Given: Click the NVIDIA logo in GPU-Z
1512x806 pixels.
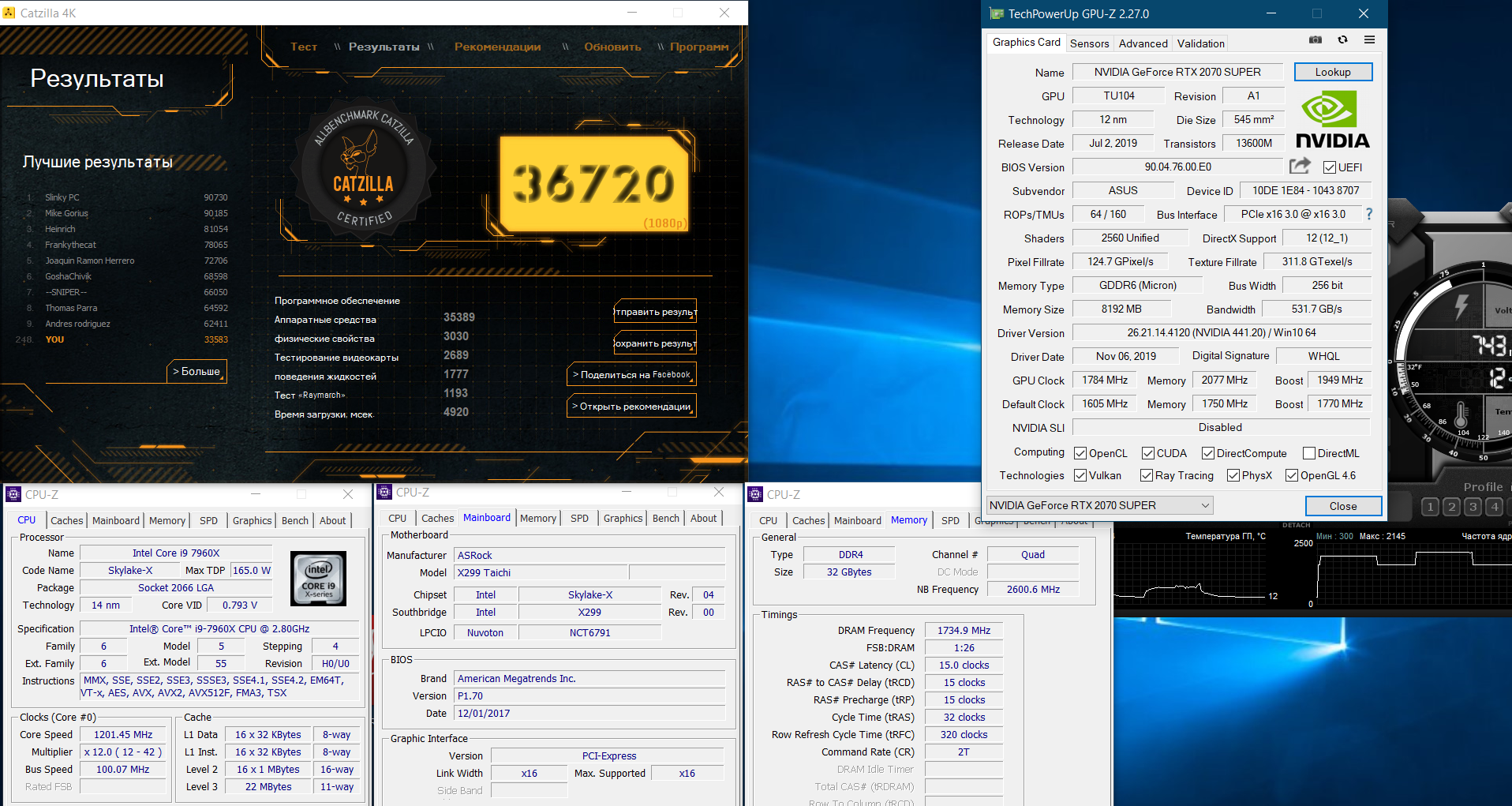Looking at the screenshot, I should click(1333, 120).
